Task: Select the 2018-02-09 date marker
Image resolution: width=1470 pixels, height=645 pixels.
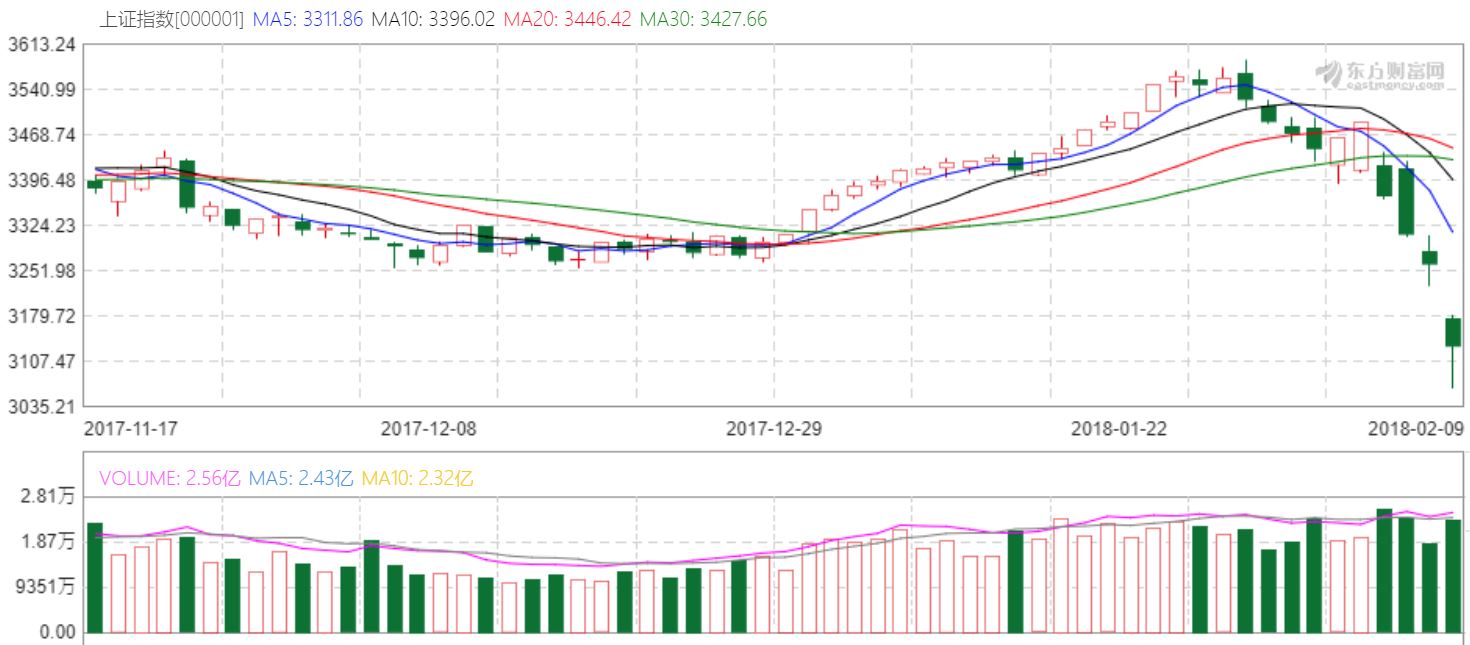Action: click(x=1415, y=428)
